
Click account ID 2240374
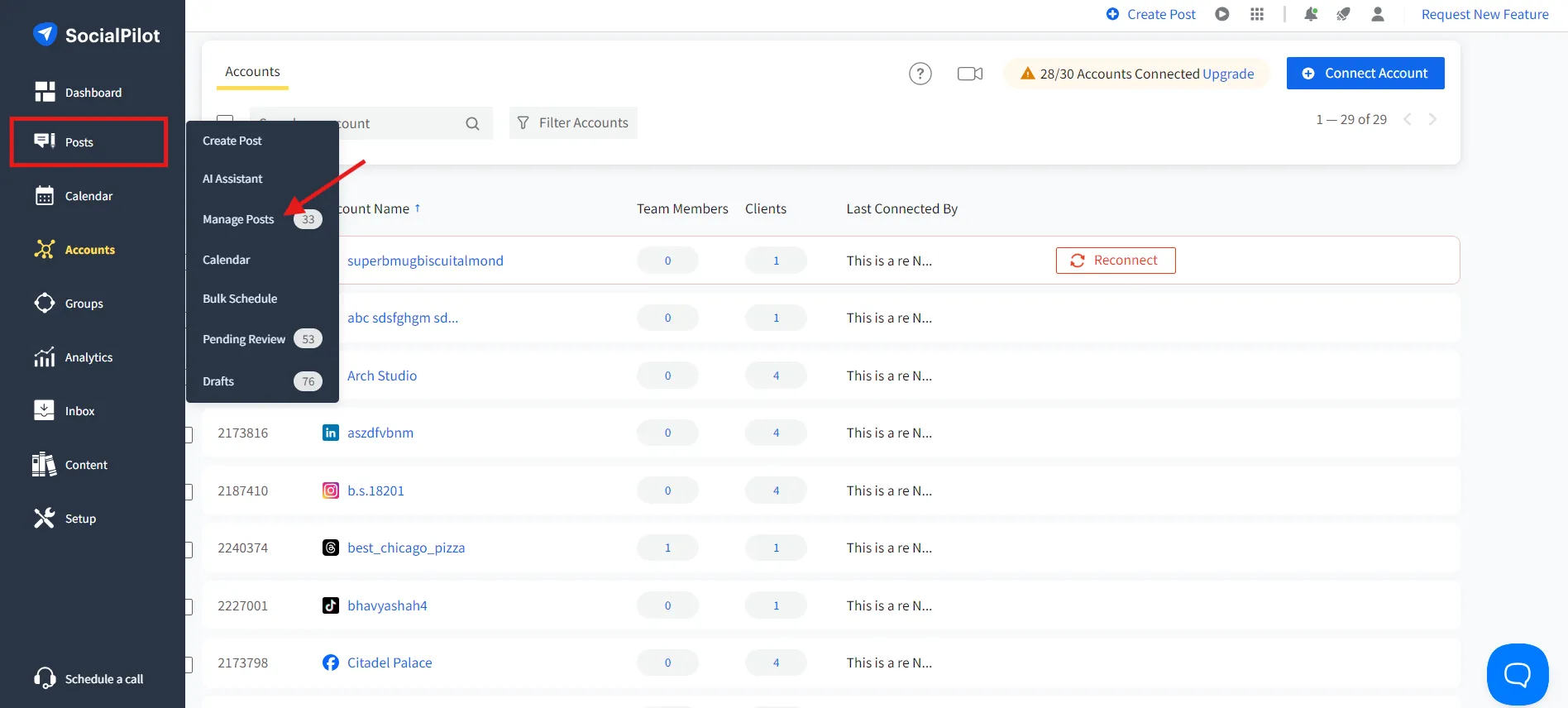pos(242,548)
